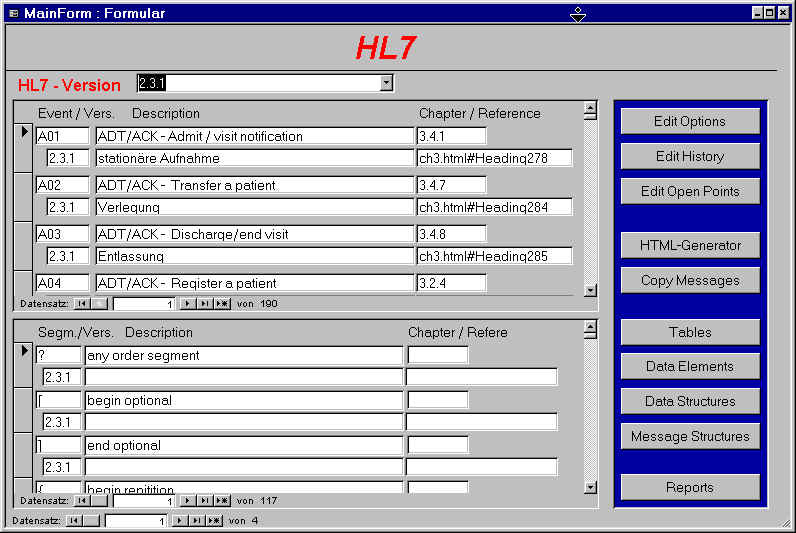The width and height of the screenshot is (796, 533).
Task: Click the Reports button
Action: [690, 487]
